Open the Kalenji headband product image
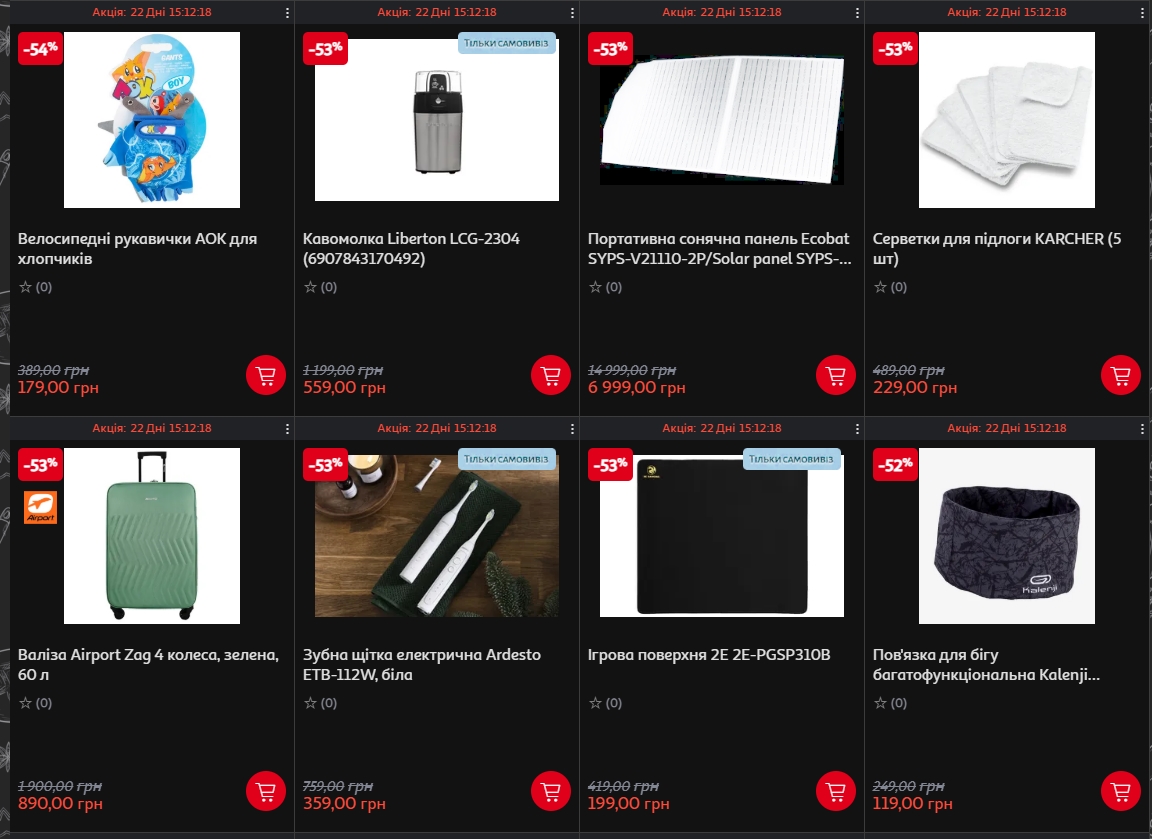1152x839 pixels. tap(1007, 536)
